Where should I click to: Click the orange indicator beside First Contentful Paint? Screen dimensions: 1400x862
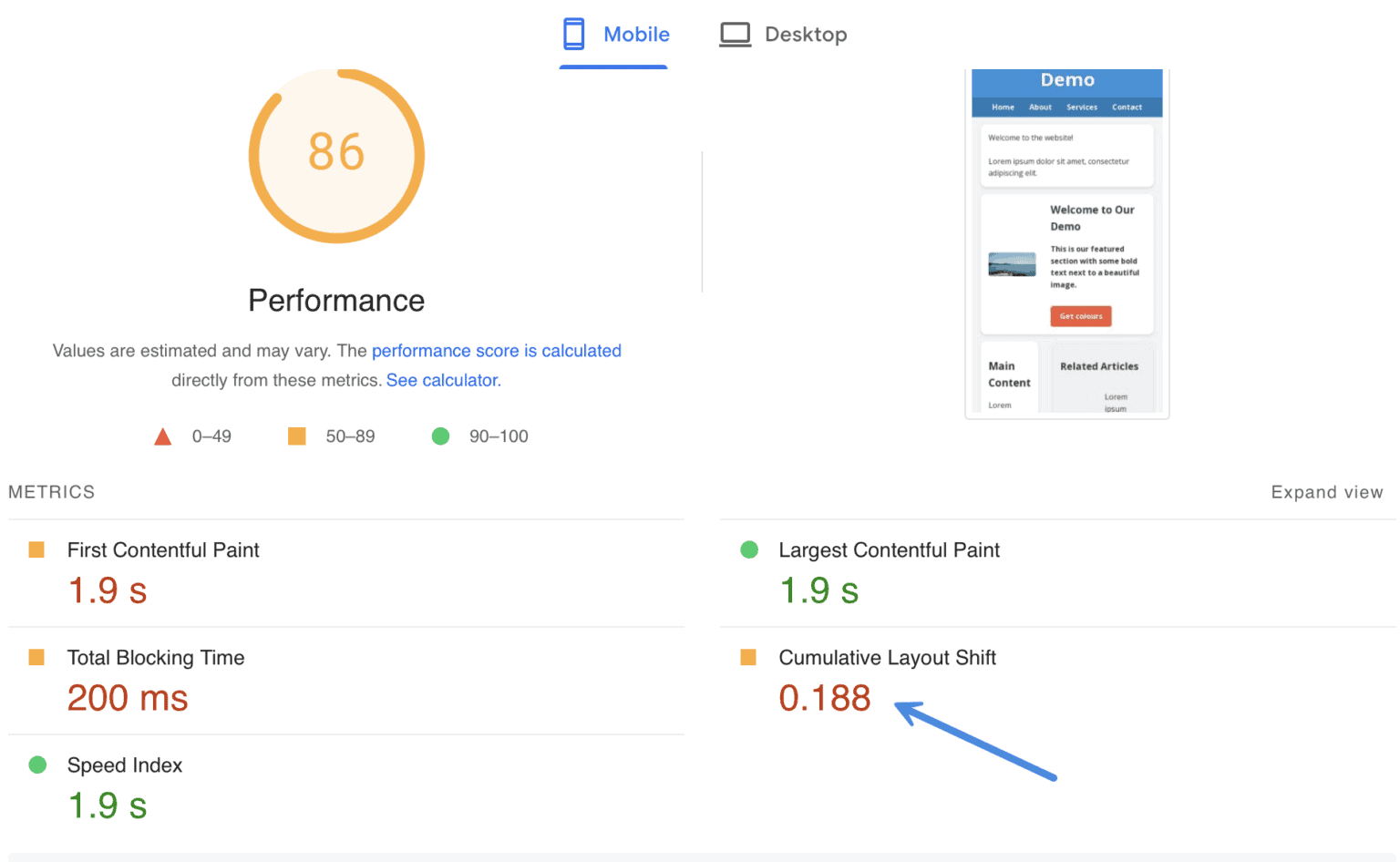pyautogui.click(x=37, y=549)
